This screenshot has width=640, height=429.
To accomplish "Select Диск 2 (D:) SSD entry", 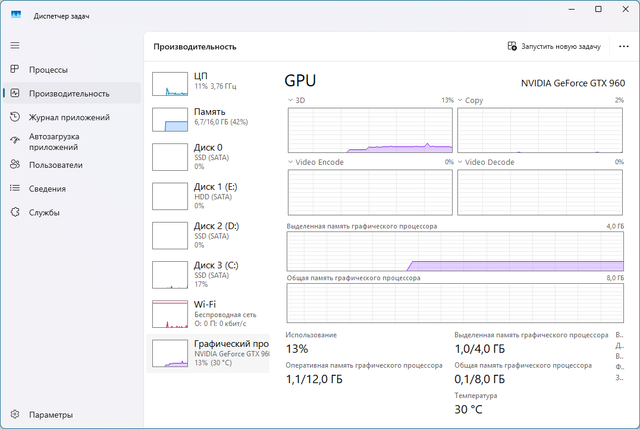I will coord(208,235).
